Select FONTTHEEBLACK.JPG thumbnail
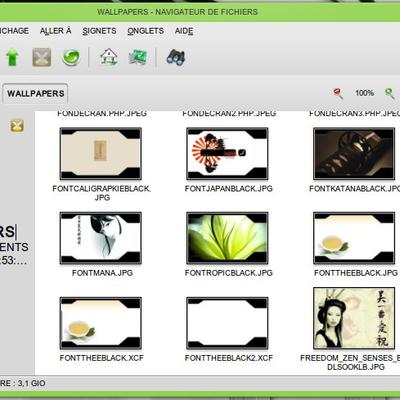Screen dimensions: 400x400 tap(354, 238)
